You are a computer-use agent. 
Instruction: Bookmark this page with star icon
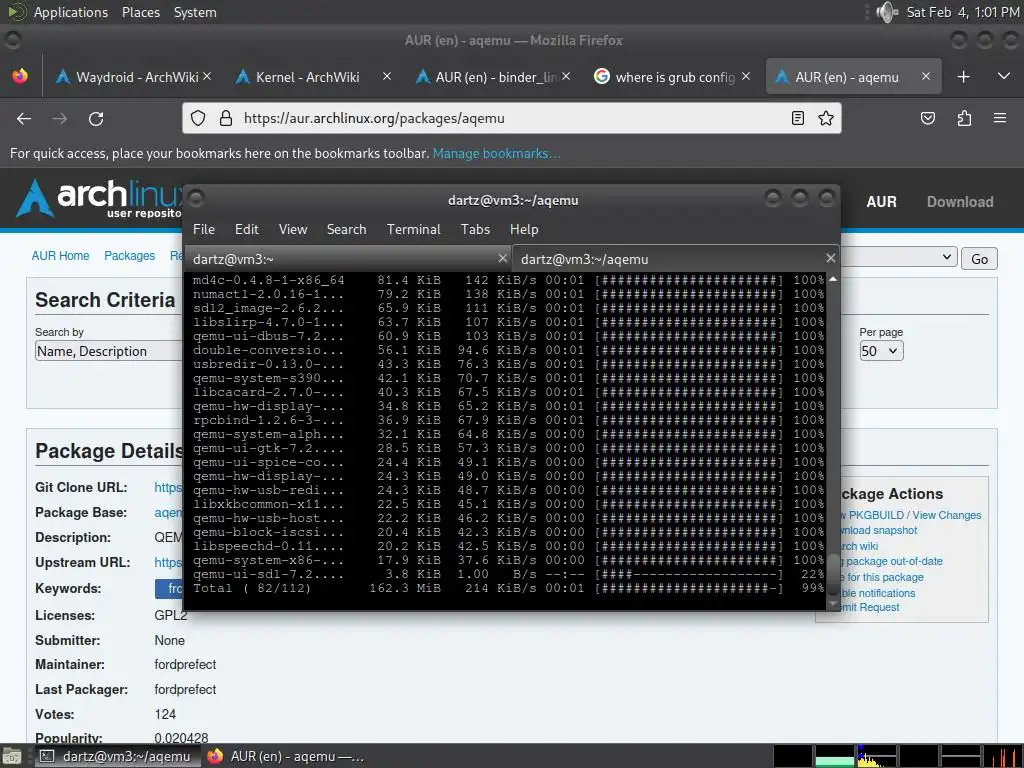tap(825, 118)
